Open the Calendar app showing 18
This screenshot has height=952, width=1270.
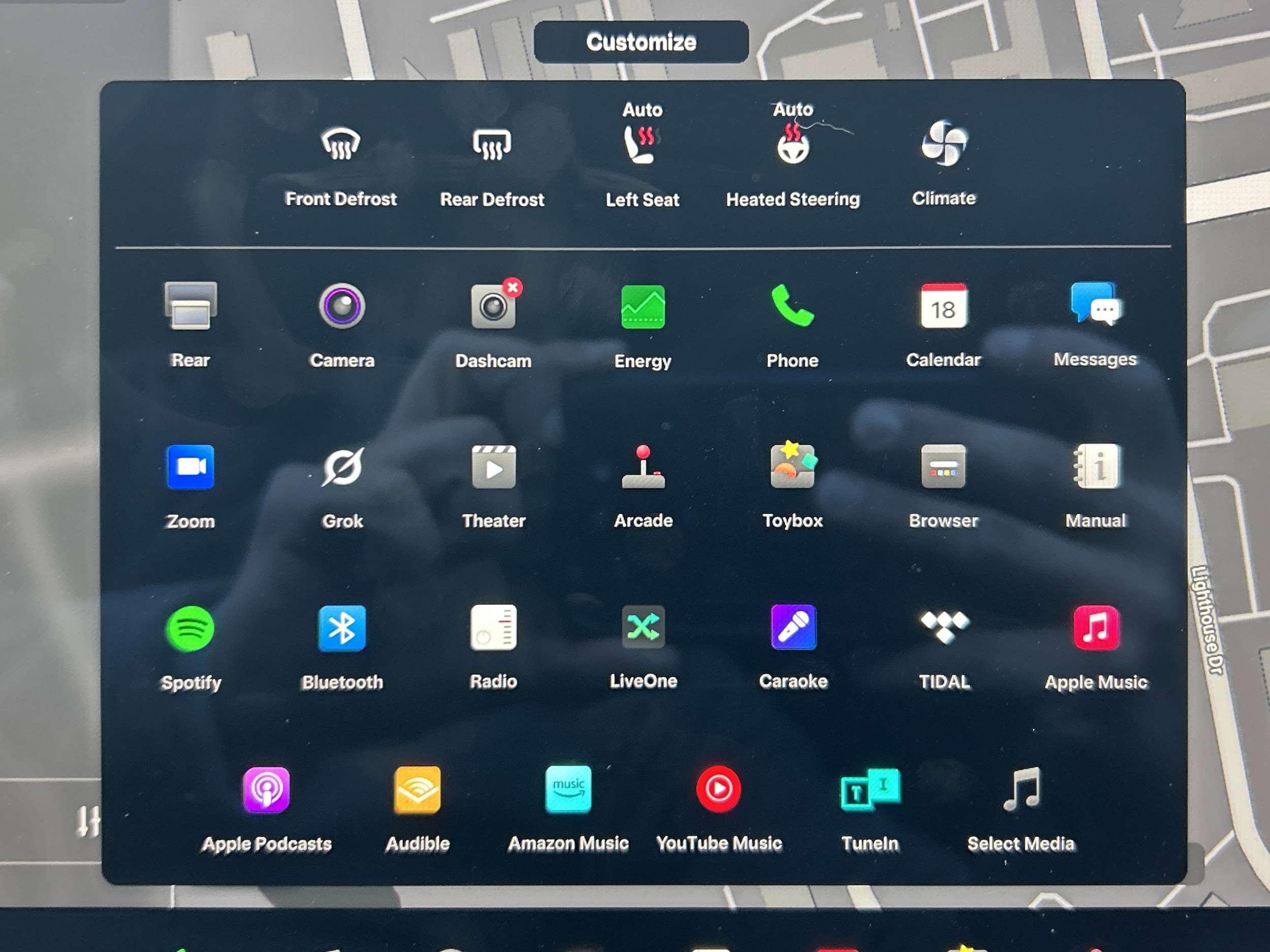pyautogui.click(x=943, y=307)
